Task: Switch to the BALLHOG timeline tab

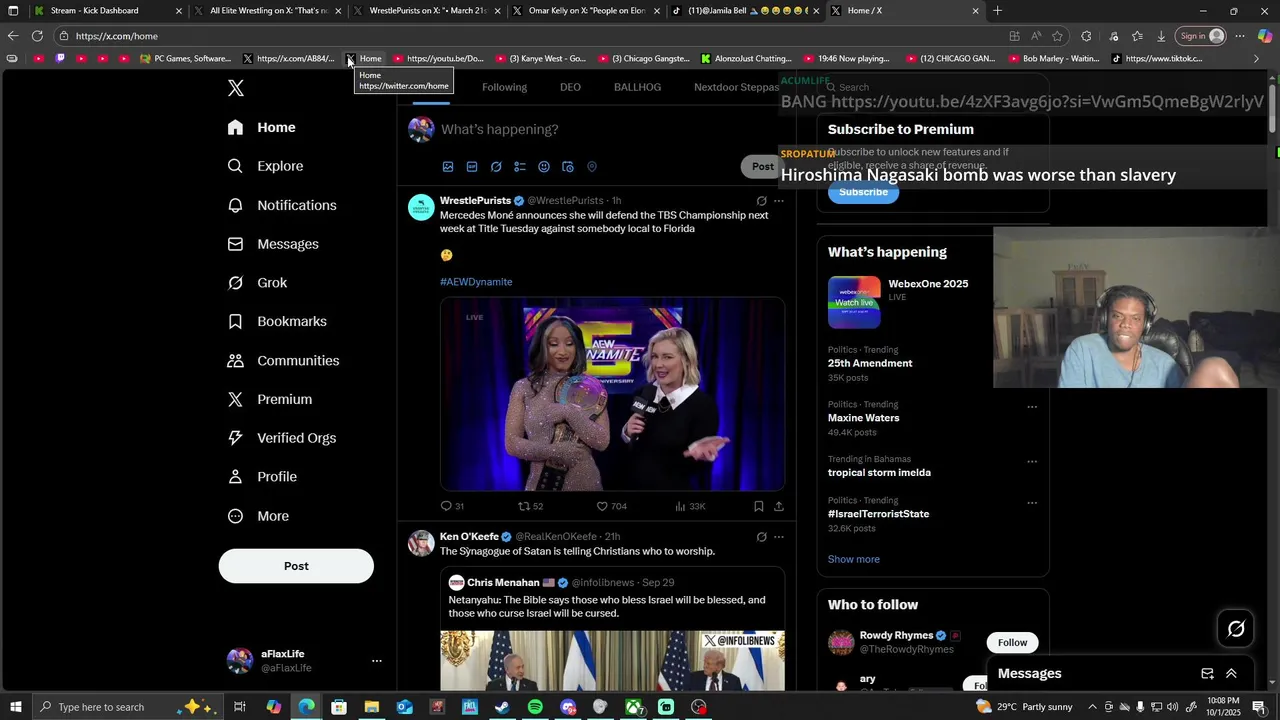Action: click(637, 87)
